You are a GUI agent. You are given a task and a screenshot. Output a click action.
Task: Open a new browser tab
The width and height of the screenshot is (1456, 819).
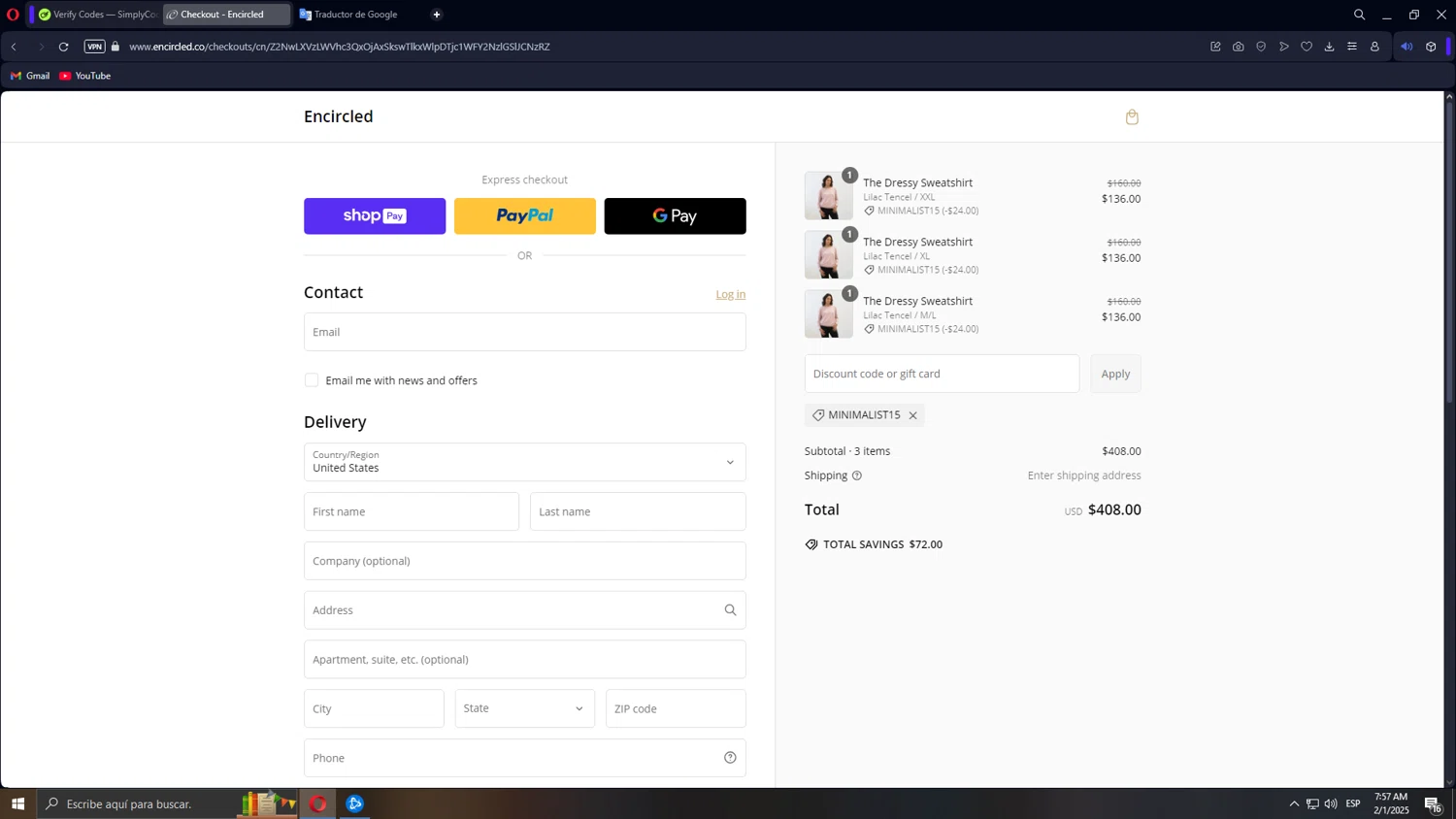tap(437, 15)
